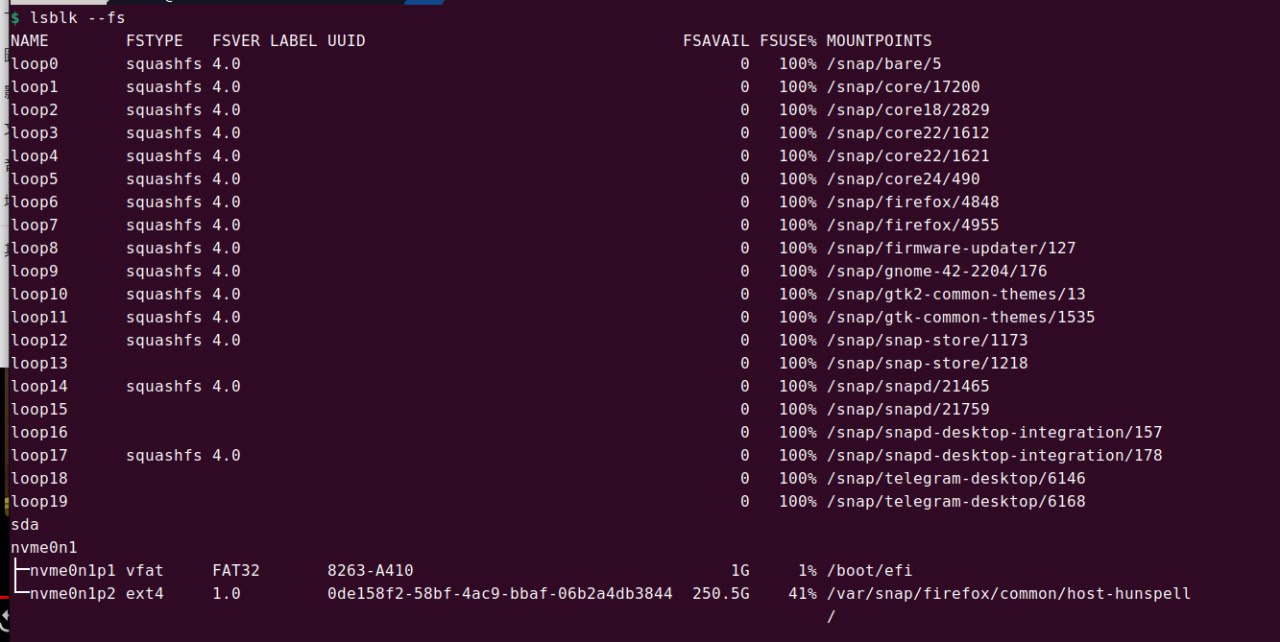This screenshot has height=642, width=1280.
Task: Click the /snap/telegram-desktop/6168 mount path
Action: pyautogui.click(x=956, y=501)
